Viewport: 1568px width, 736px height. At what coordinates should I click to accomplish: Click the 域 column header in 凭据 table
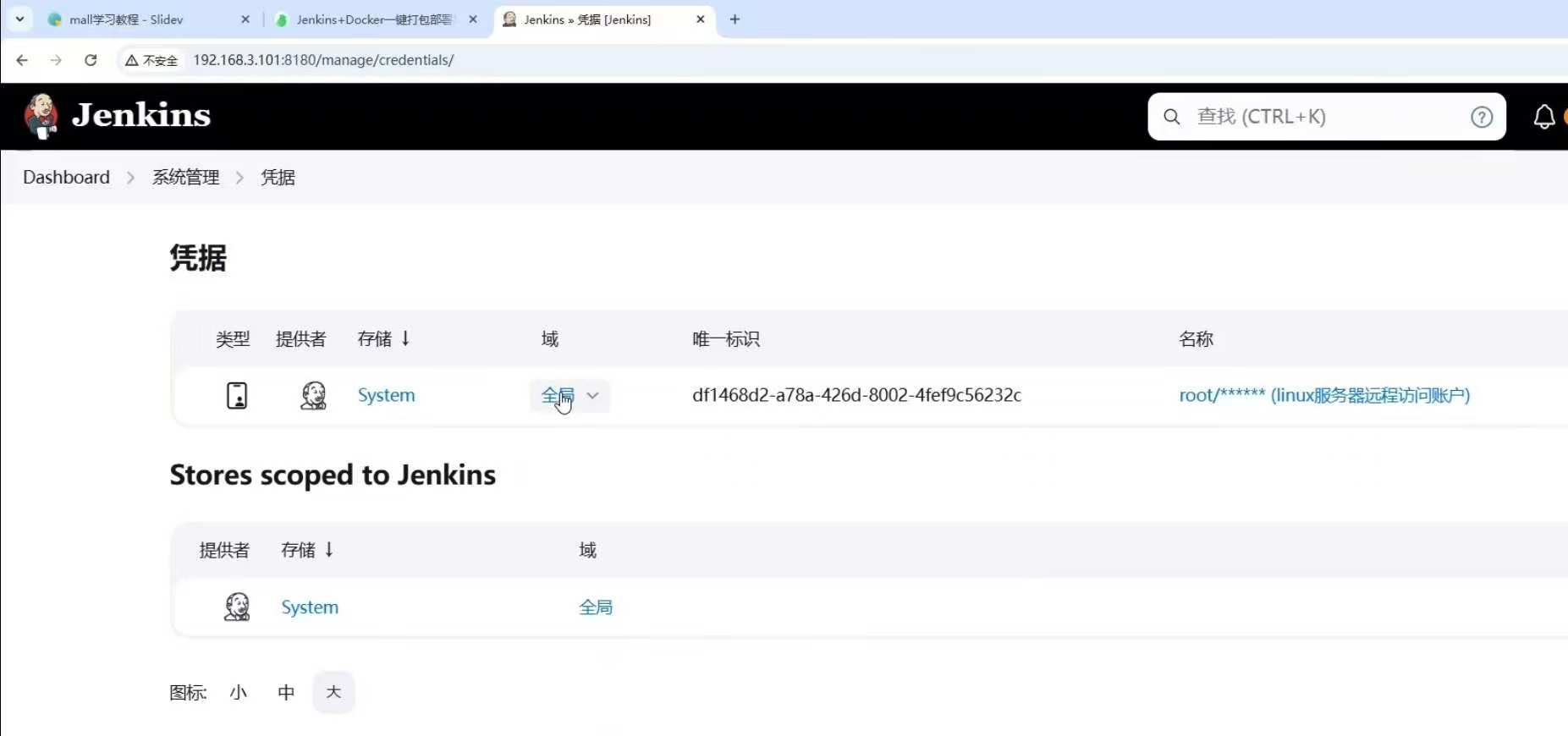tap(550, 339)
